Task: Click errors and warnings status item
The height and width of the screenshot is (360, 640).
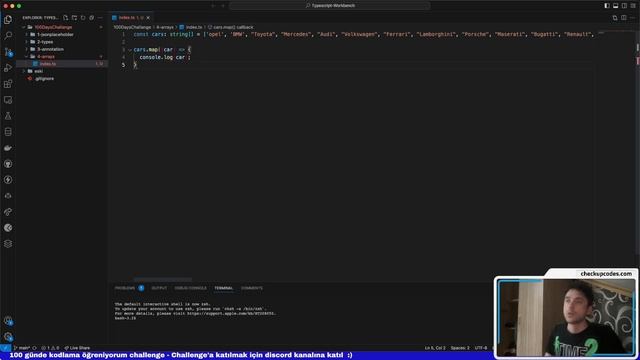Action: point(50,348)
